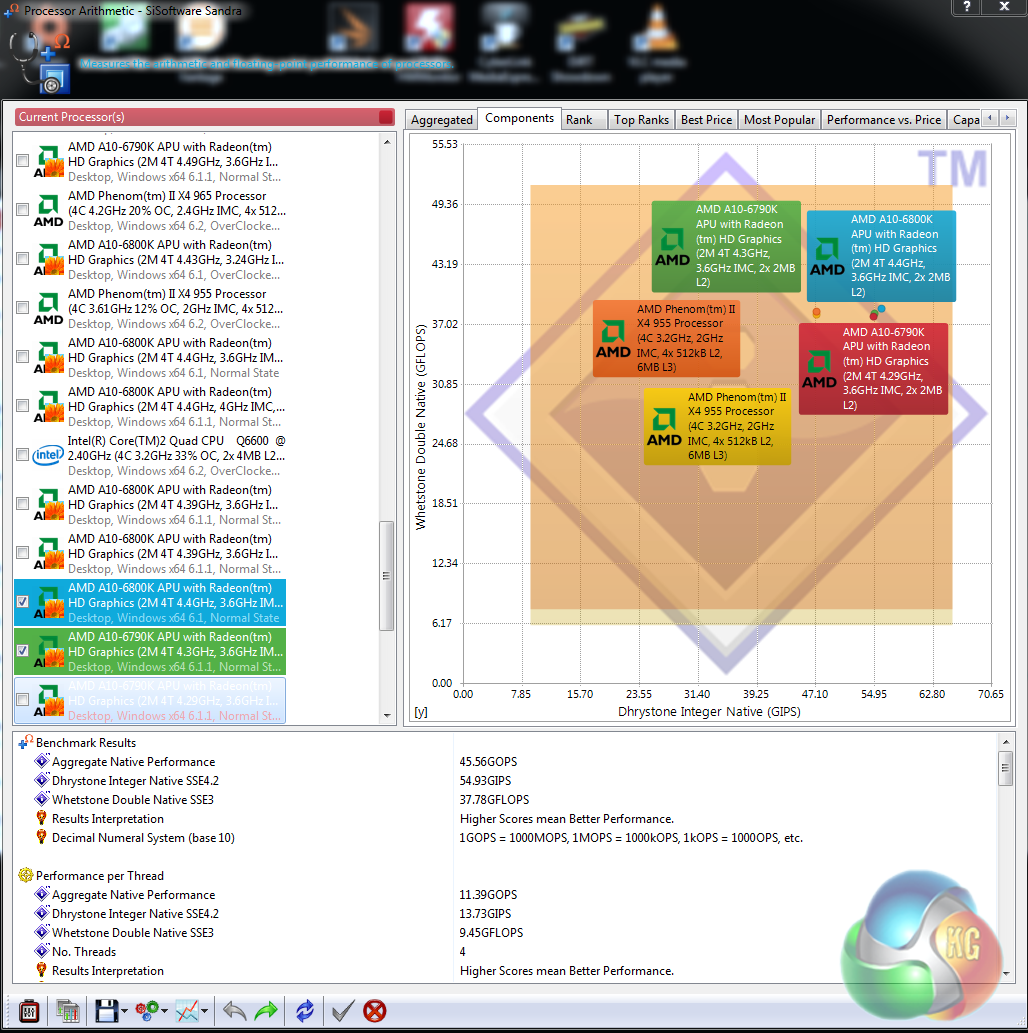Click the results panel scrollbar thumb
The width and height of the screenshot is (1028, 1033).
[x=1006, y=768]
